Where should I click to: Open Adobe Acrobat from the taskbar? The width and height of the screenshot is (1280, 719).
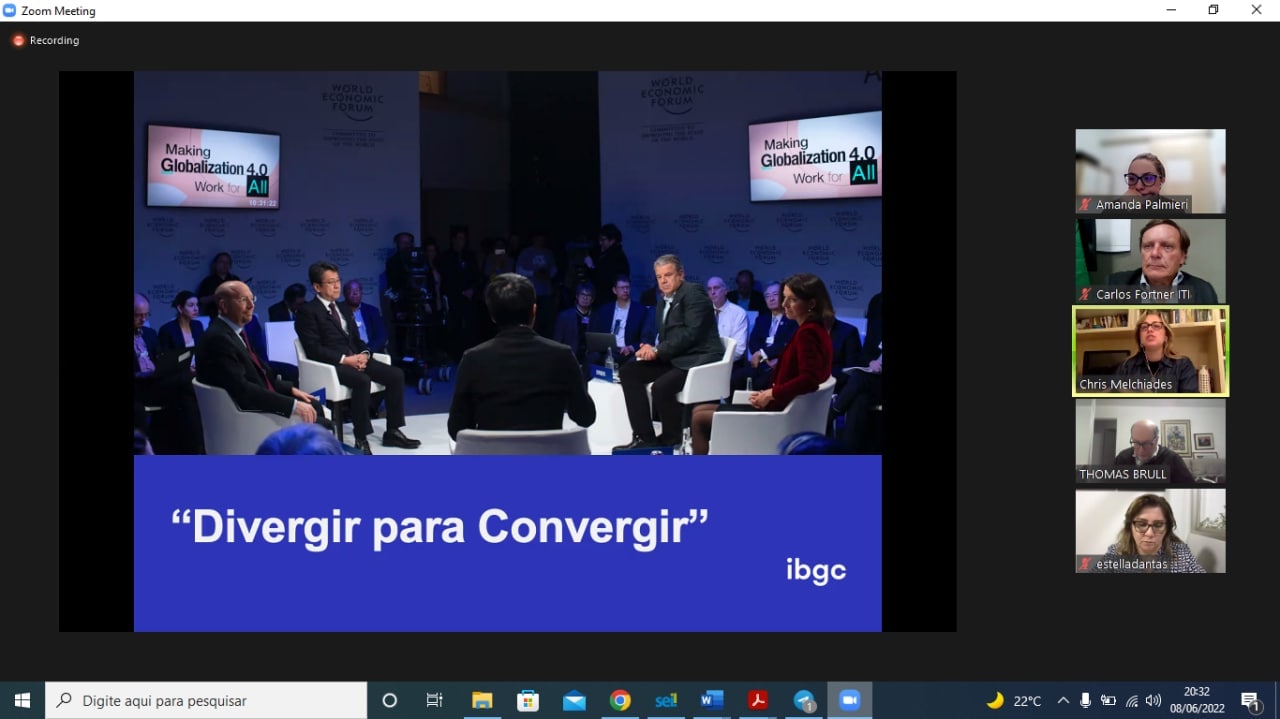click(758, 700)
